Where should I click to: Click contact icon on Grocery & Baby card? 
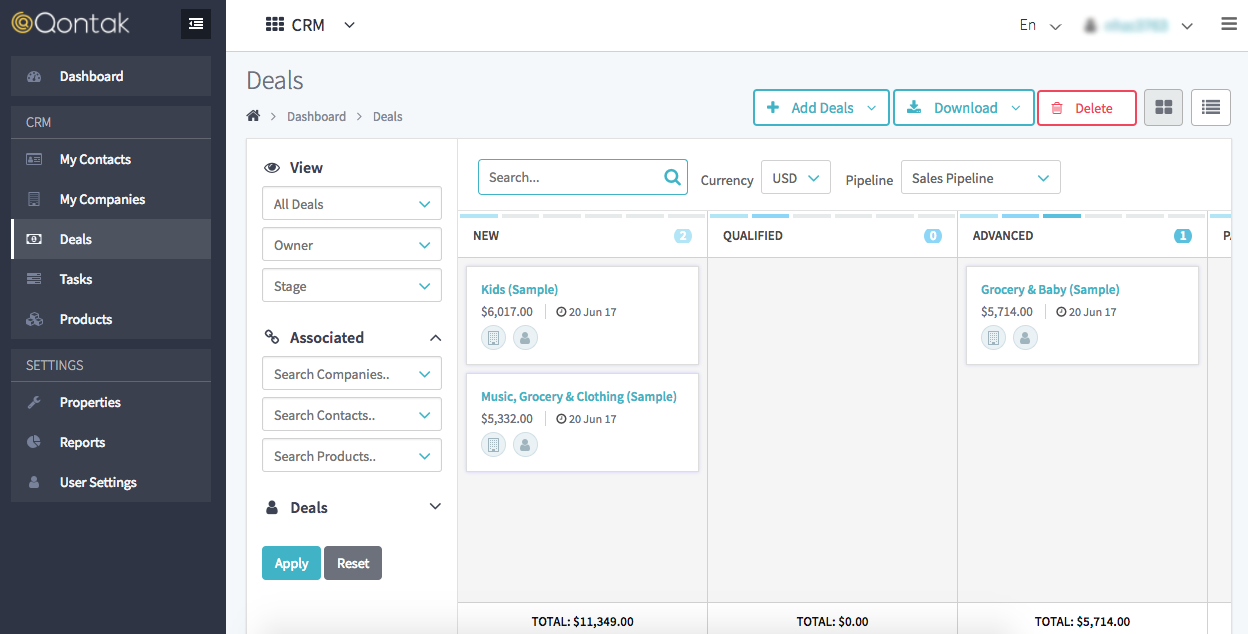point(1025,338)
